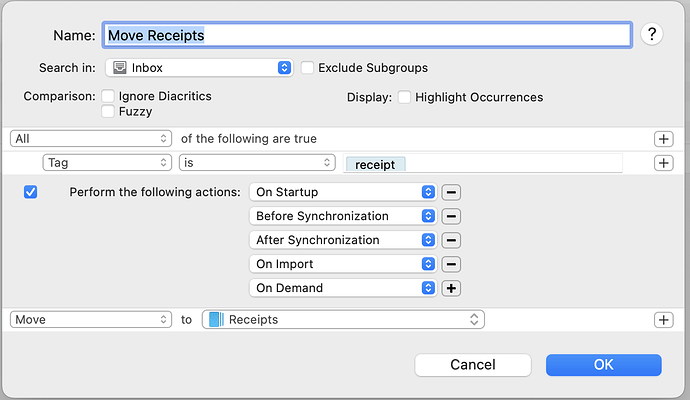The image size is (690, 400).
Task: Open the All conditions popup
Action: click(91, 139)
